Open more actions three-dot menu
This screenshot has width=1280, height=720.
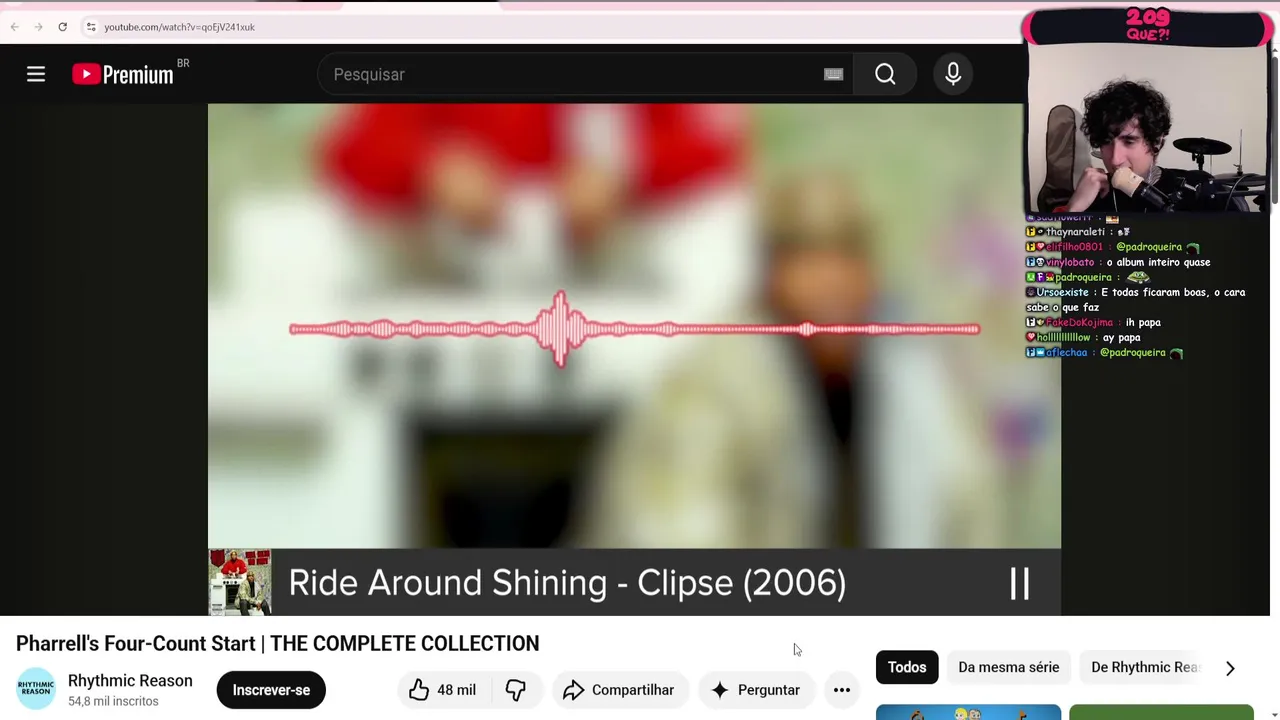[x=842, y=690]
